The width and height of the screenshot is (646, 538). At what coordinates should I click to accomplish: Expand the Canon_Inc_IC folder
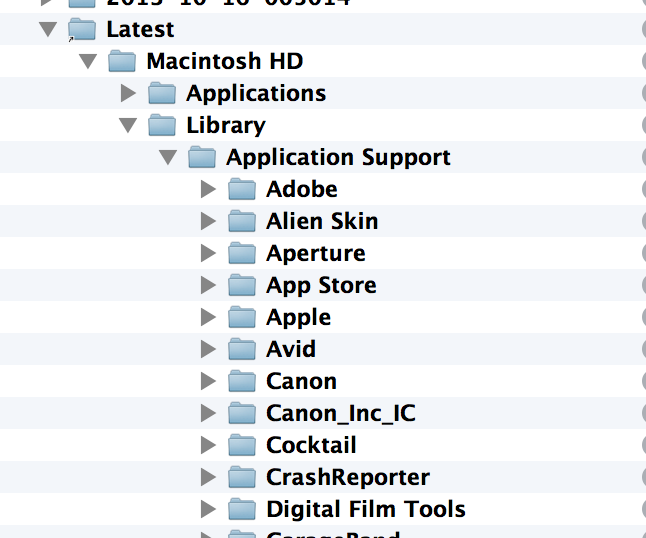pyautogui.click(x=208, y=413)
